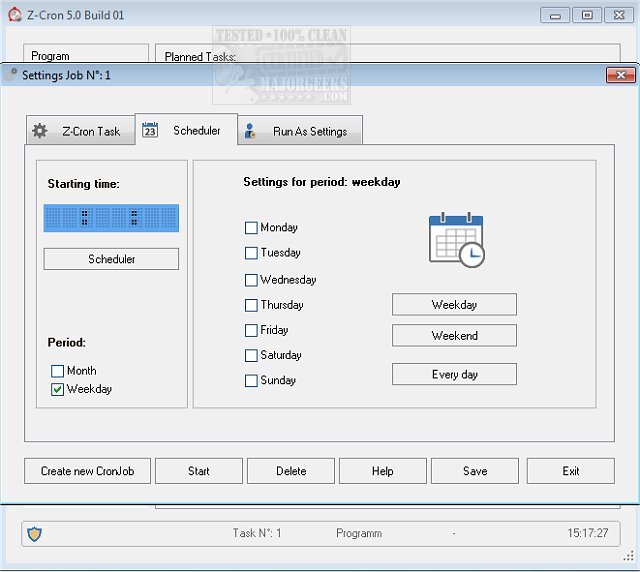
Task: Click the Weekend preset button
Action: point(454,336)
